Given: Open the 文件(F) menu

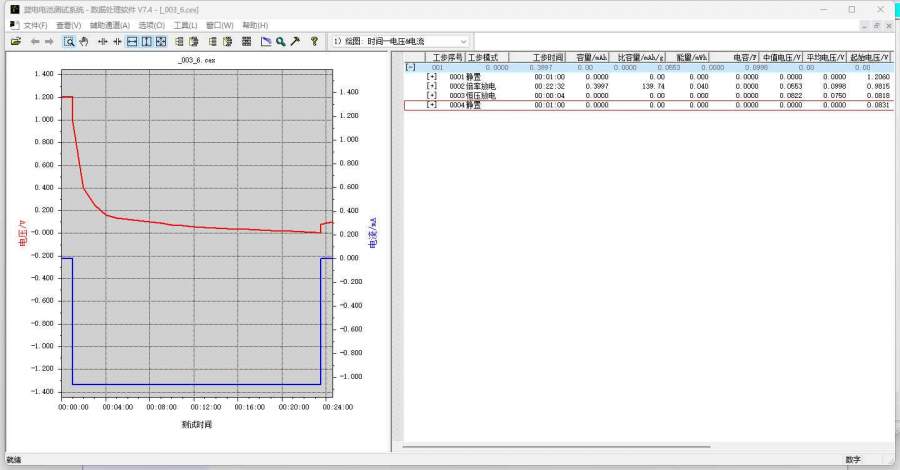Looking at the screenshot, I should [x=35, y=25].
